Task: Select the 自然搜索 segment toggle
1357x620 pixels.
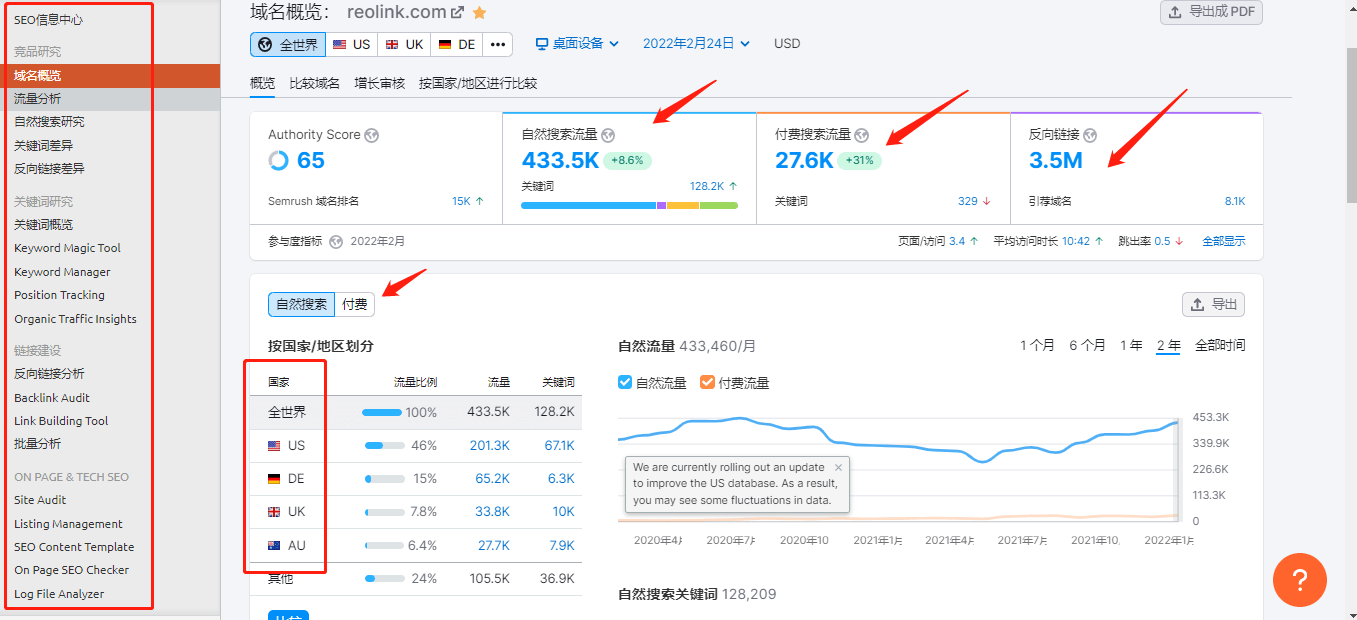Action: coord(301,304)
